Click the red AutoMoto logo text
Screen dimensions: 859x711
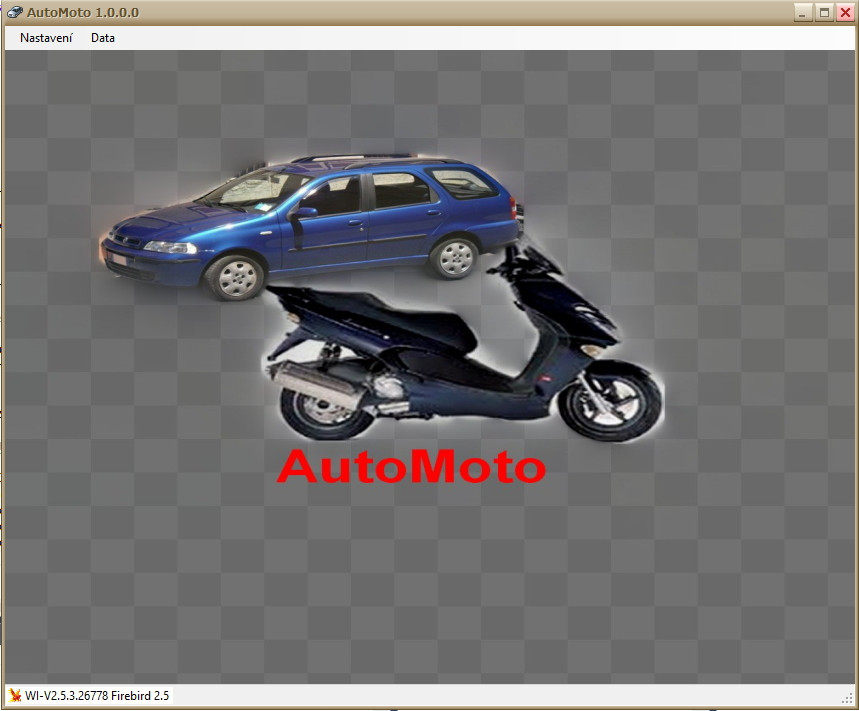coord(411,466)
